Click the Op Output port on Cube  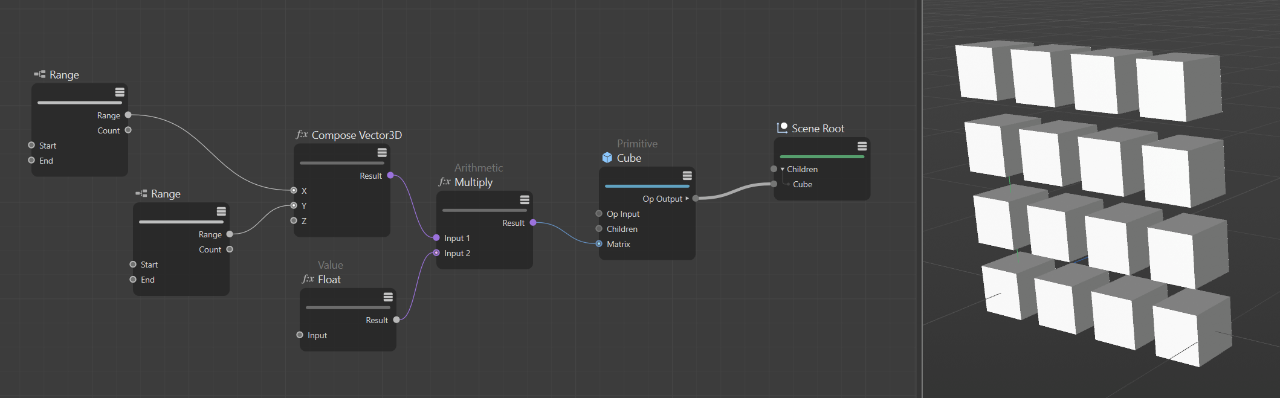coord(695,199)
